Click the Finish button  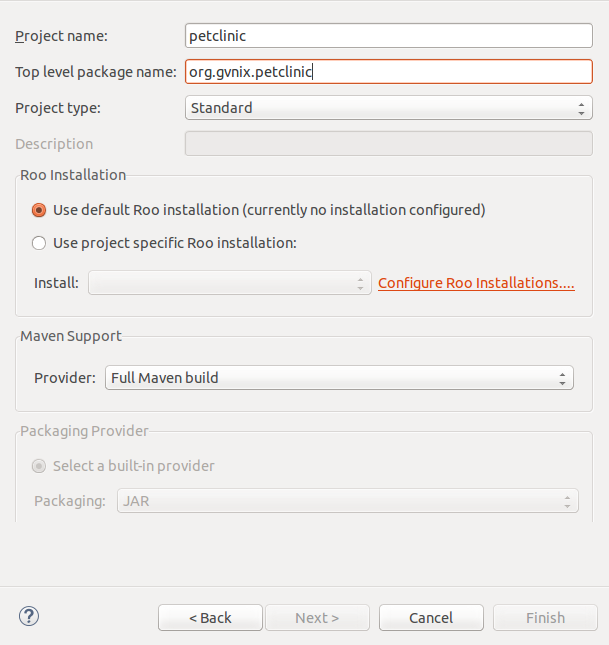[545, 618]
